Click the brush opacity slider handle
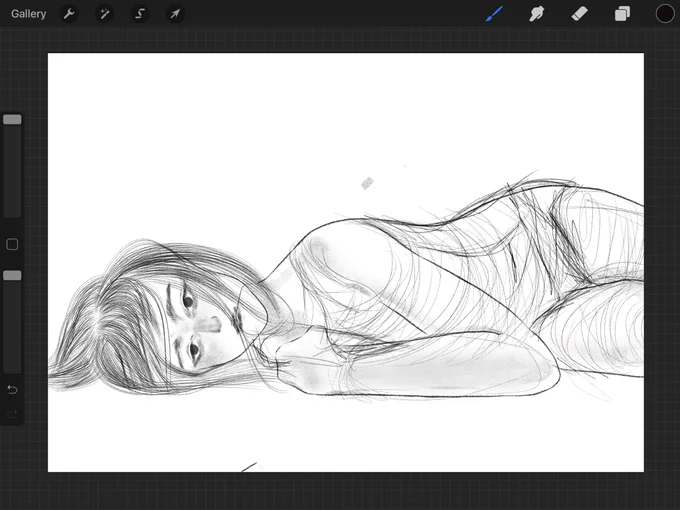 [12, 275]
